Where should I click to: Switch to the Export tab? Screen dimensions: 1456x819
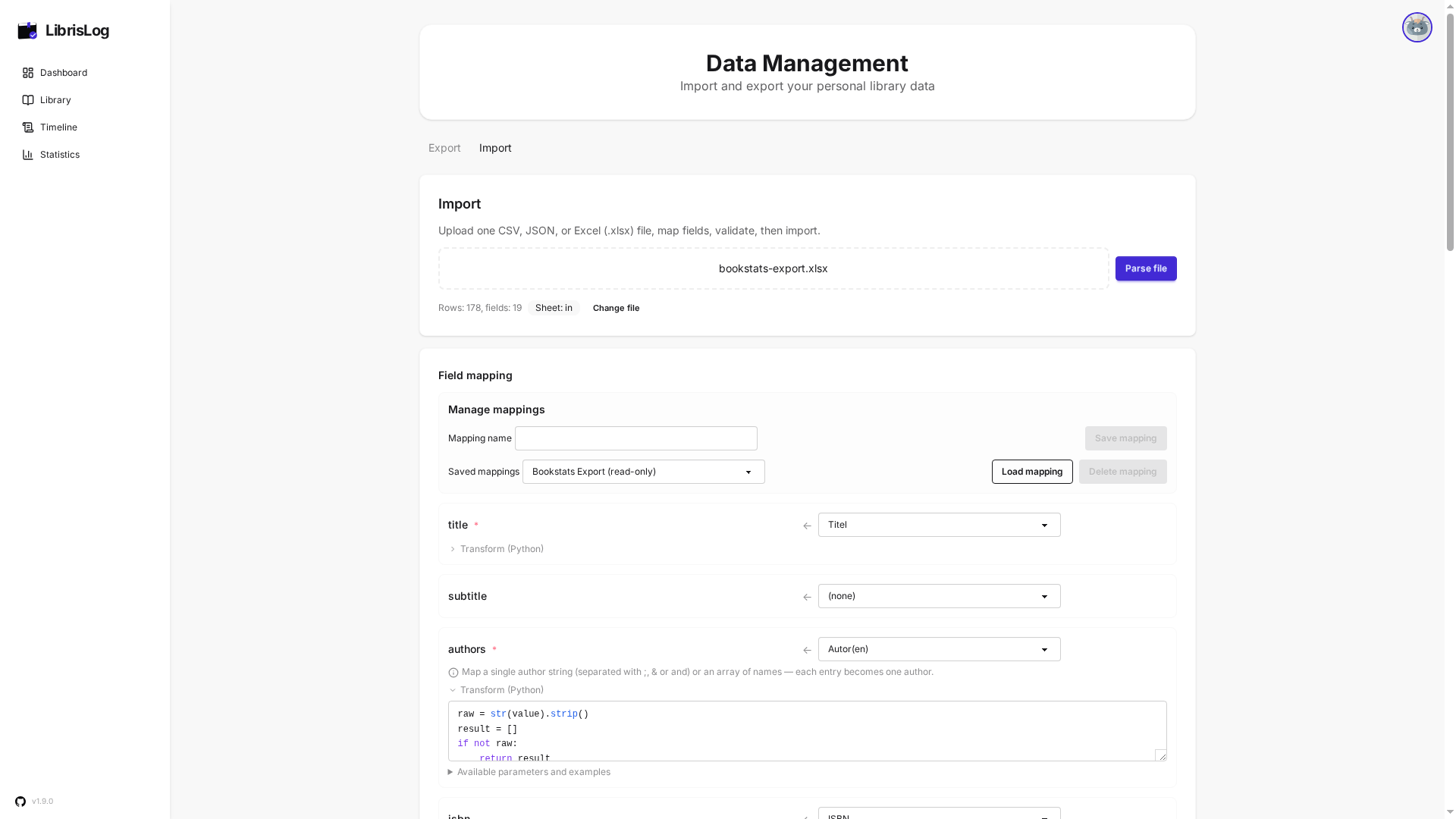pos(444,148)
